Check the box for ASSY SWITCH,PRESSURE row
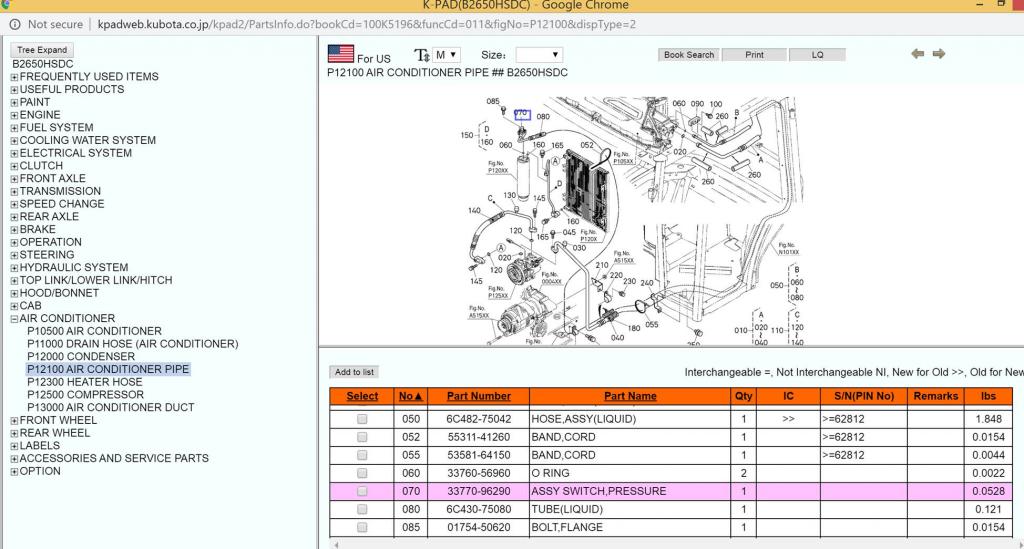Screen dimensions: 1024x549 tap(362, 491)
